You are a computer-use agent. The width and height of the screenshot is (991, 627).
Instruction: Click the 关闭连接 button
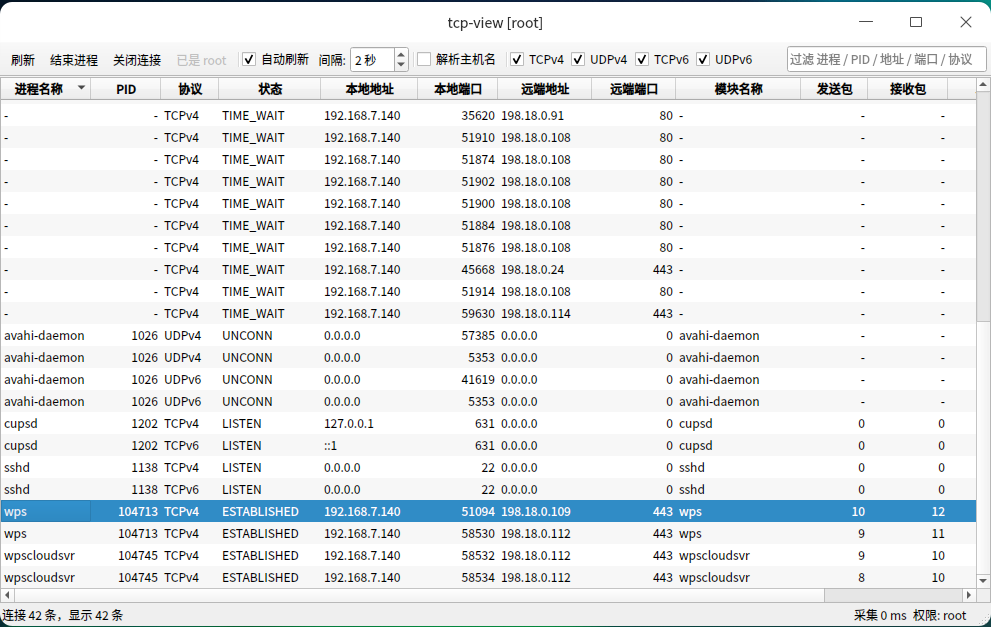[x=137, y=60]
